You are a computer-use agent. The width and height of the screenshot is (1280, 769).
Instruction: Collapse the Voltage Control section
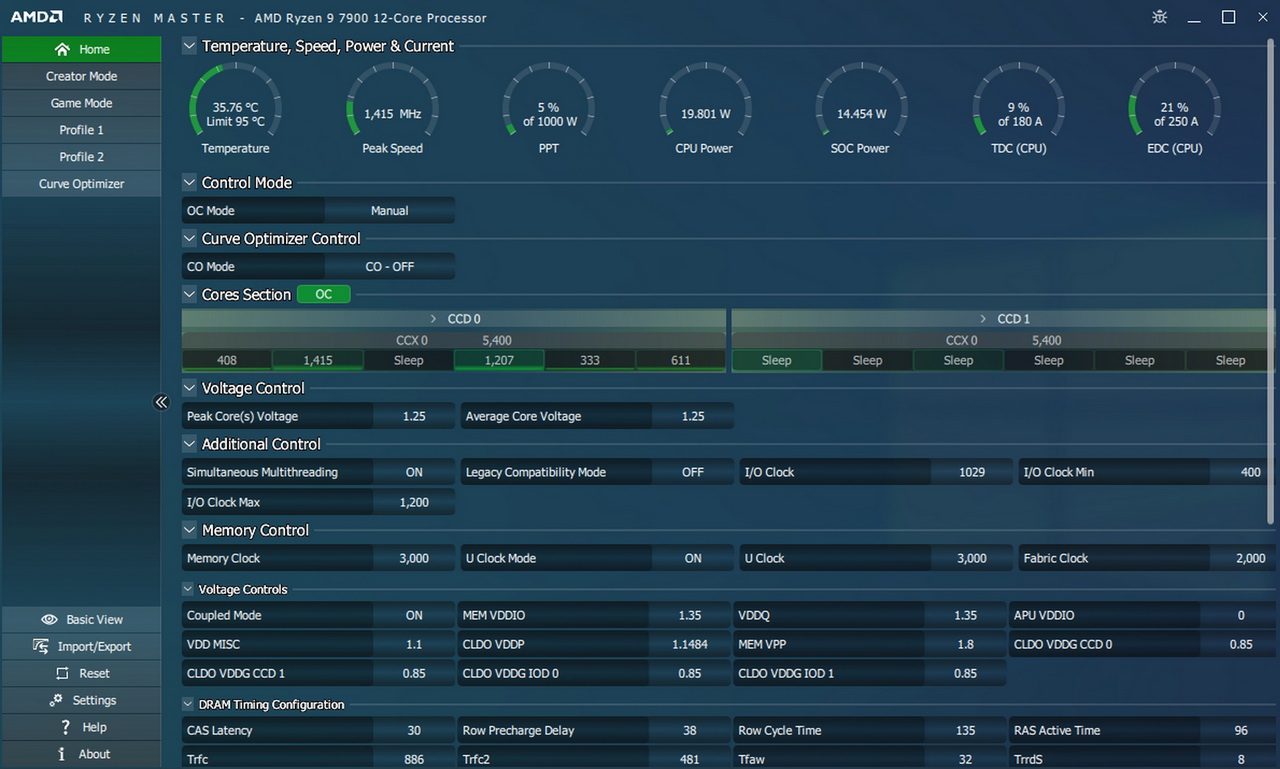(189, 388)
